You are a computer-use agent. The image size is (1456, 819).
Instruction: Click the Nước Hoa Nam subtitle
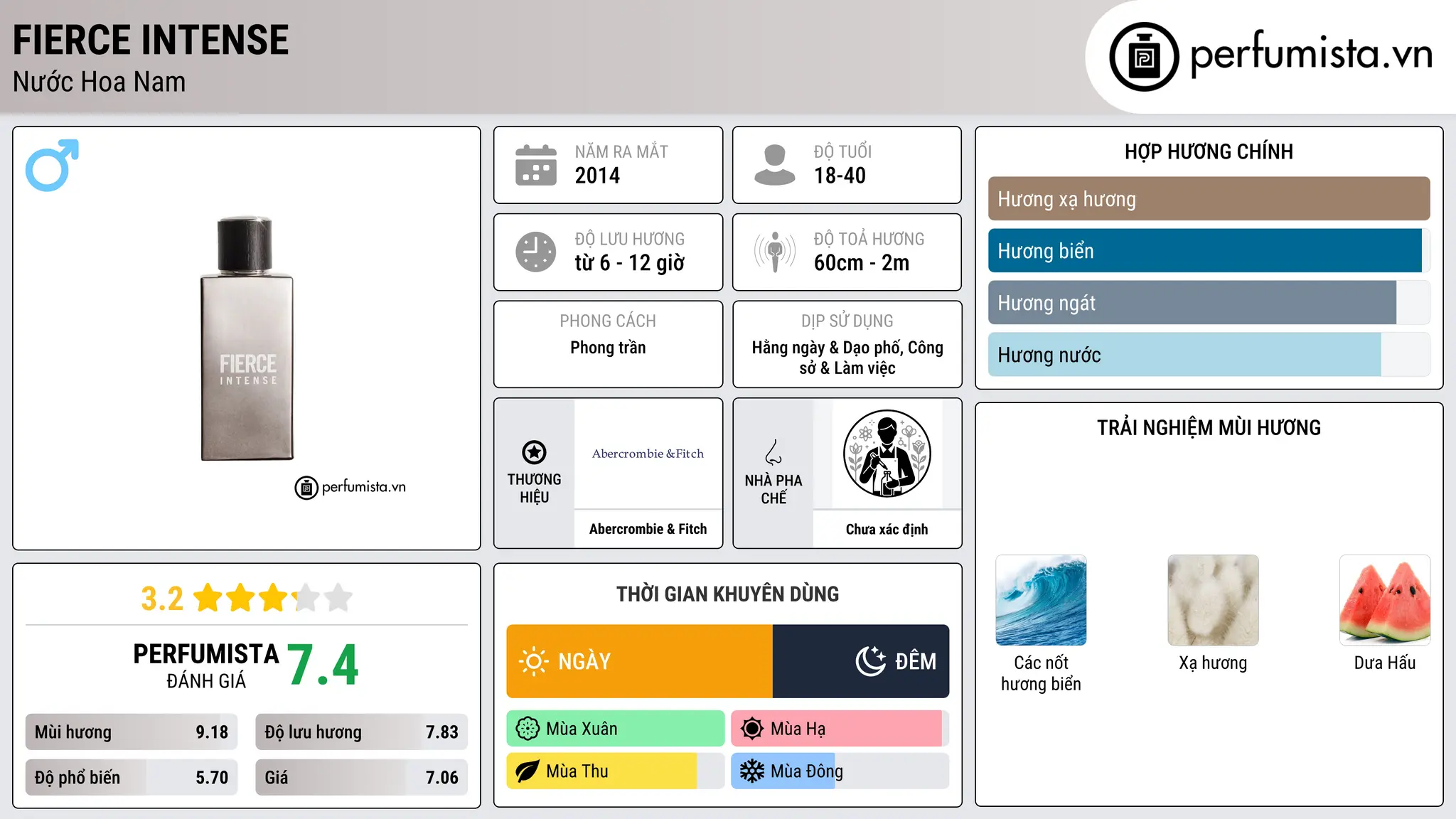(100, 82)
